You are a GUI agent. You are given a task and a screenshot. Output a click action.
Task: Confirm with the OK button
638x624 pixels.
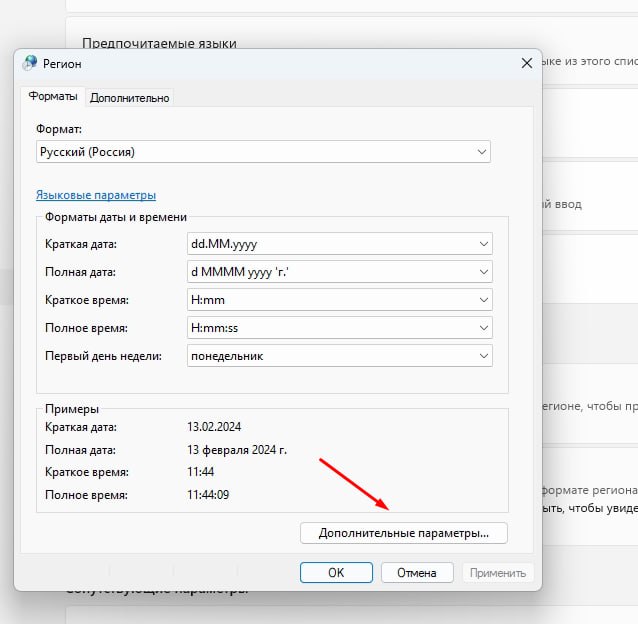(336, 573)
